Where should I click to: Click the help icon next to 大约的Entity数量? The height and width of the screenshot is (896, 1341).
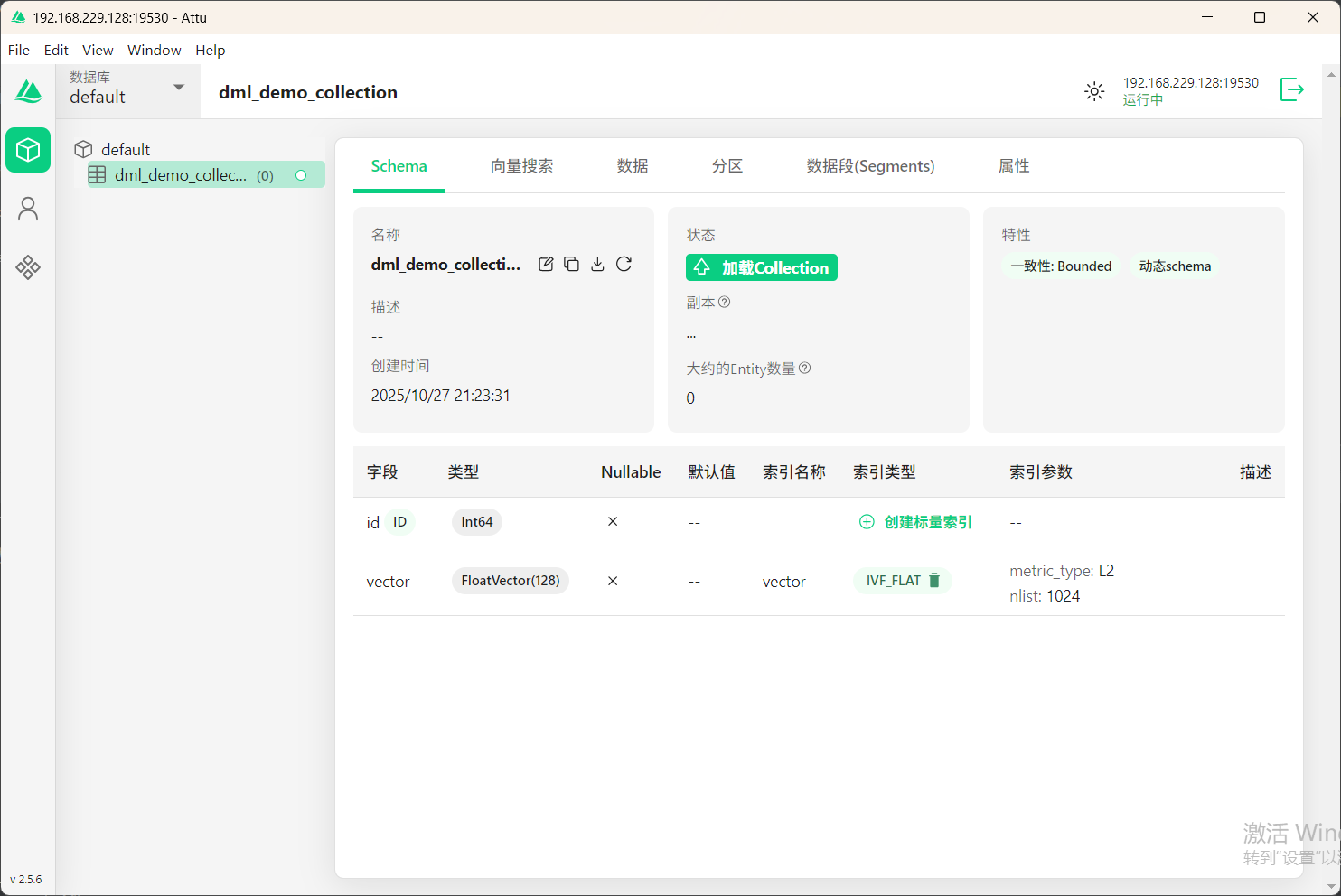(x=805, y=369)
